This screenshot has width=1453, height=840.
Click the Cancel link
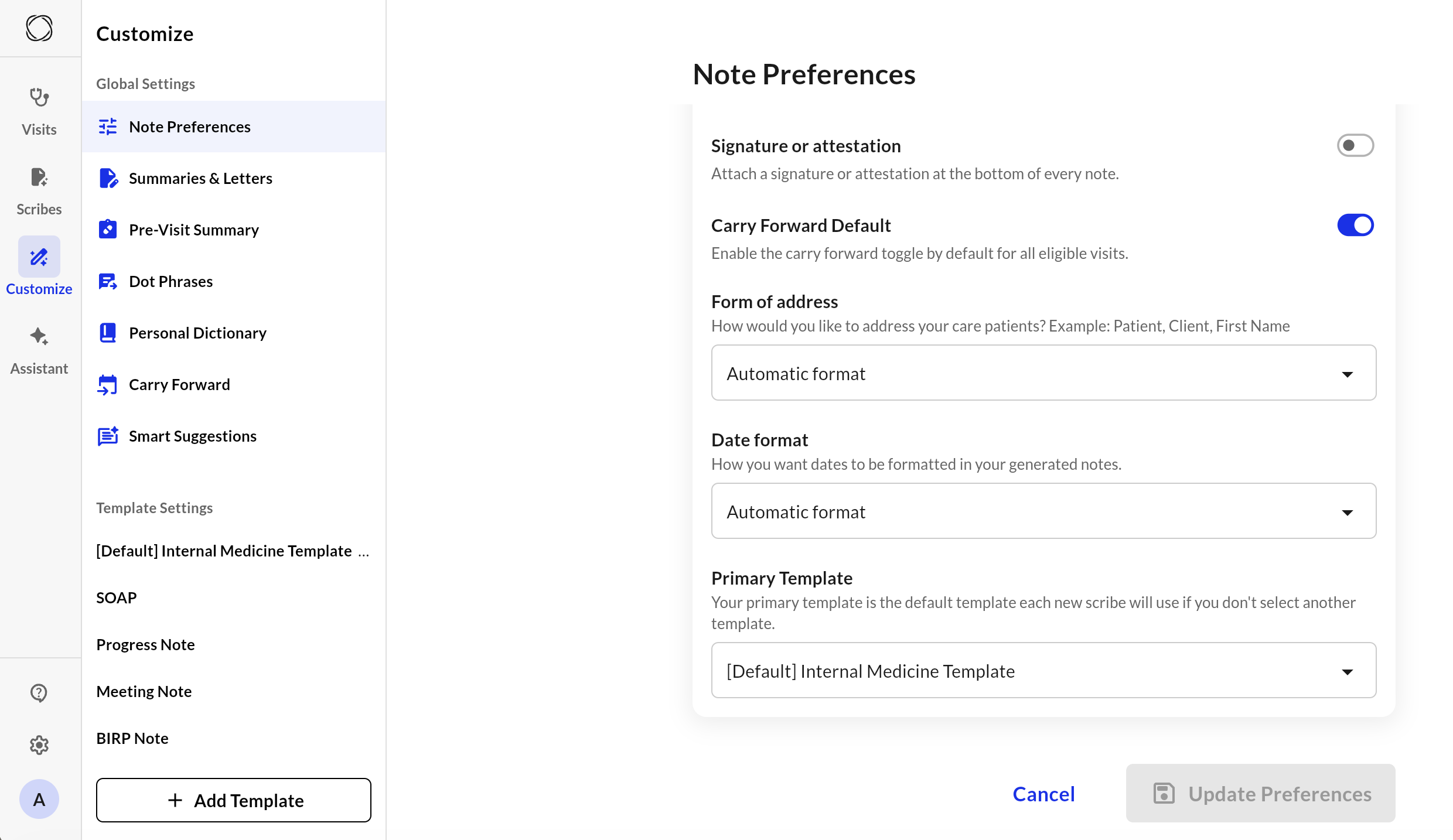click(x=1043, y=794)
